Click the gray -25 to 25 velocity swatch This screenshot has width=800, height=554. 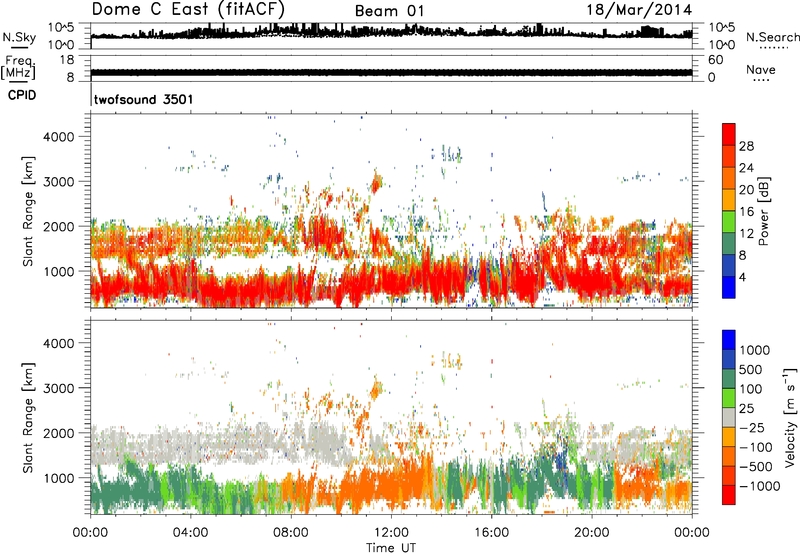(x=729, y=418)
